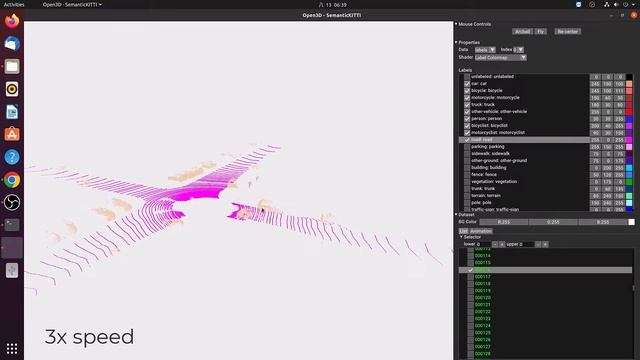Click the BG Color G:255 field
This screenshot has height=360, width=640.
click(x=553, y=222)
